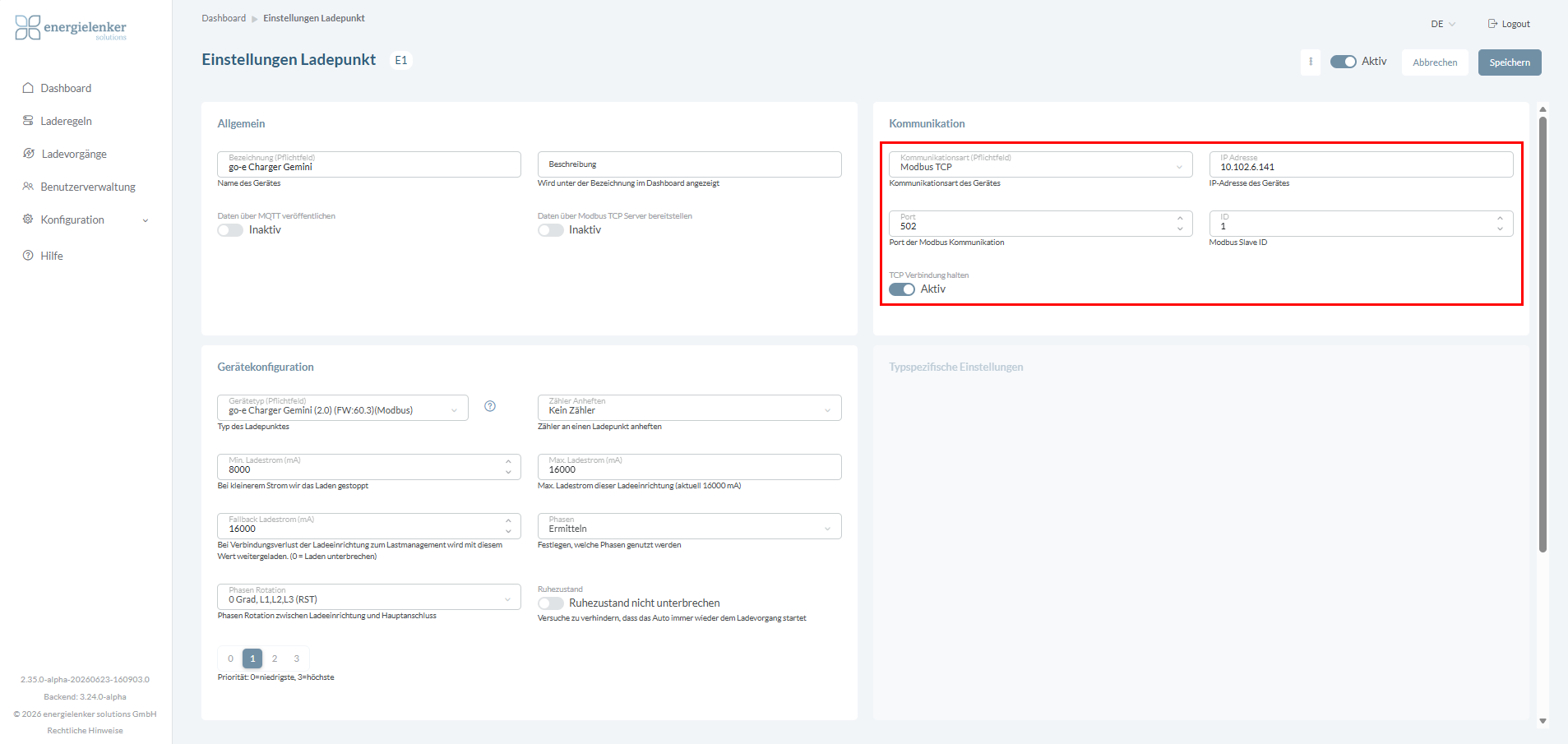Click the Ladevorgänge icon in sidebar

(x=28, y=154)
